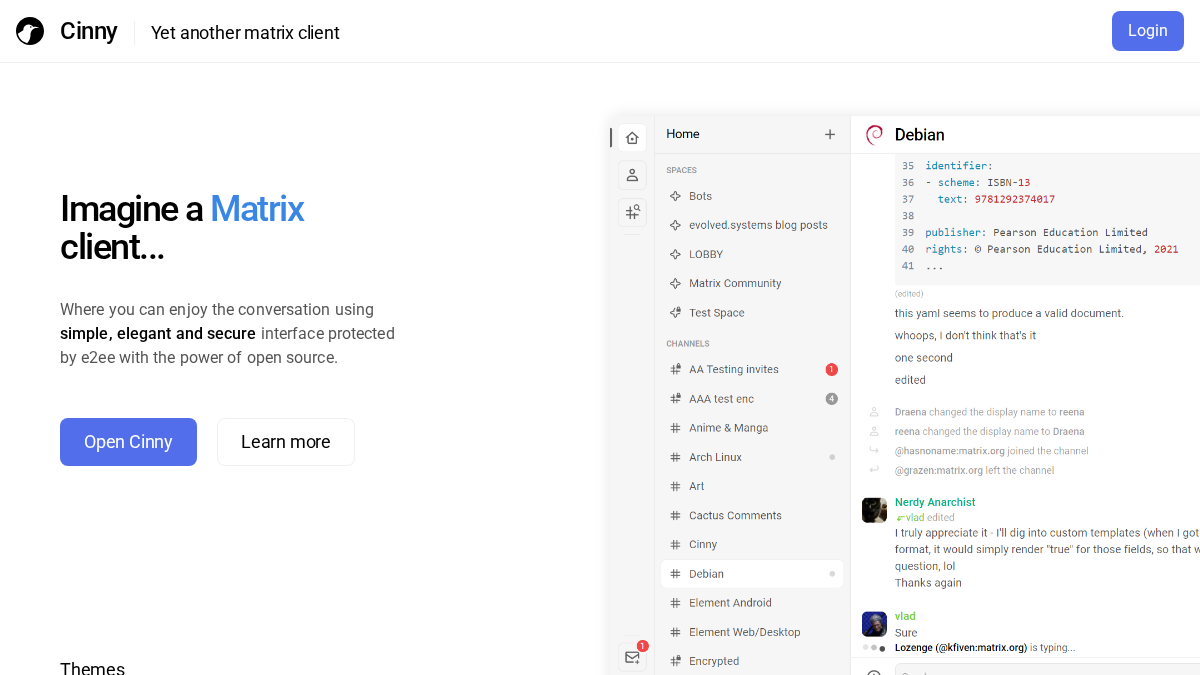The image size is (1200, 675).
Task: Open the Element Android channel
Action: [752, 603]
